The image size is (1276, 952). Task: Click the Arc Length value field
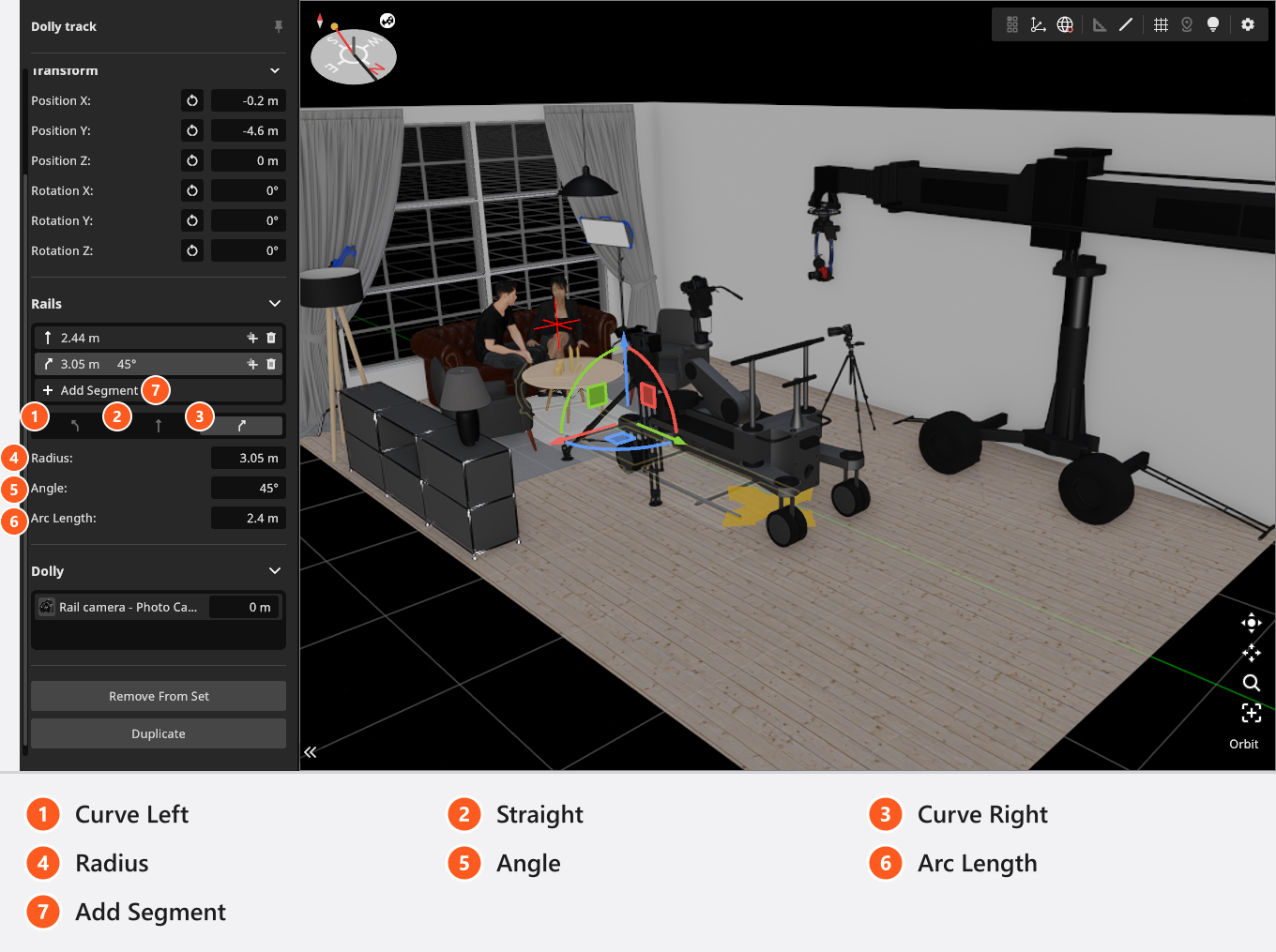pos(248,518)
